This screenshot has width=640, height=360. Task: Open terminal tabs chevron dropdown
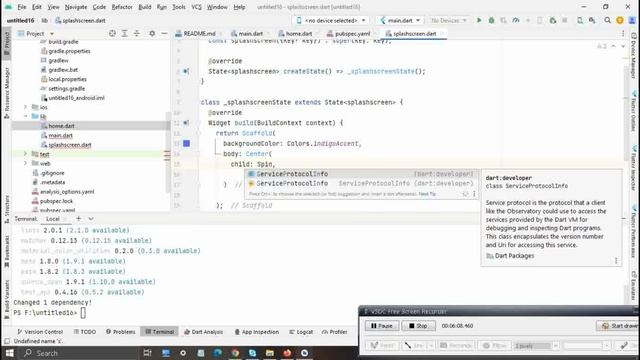91,219
